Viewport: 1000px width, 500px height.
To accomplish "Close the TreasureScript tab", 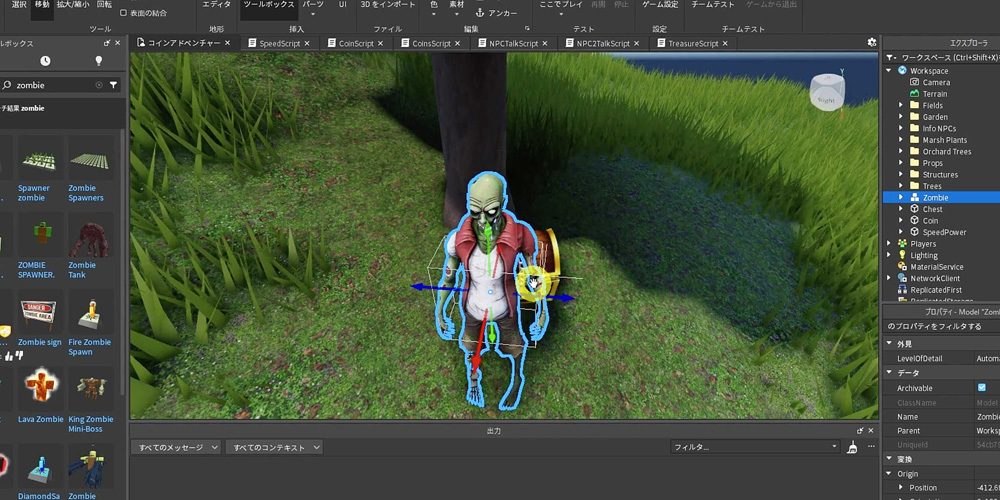I will tap(725, 43).
